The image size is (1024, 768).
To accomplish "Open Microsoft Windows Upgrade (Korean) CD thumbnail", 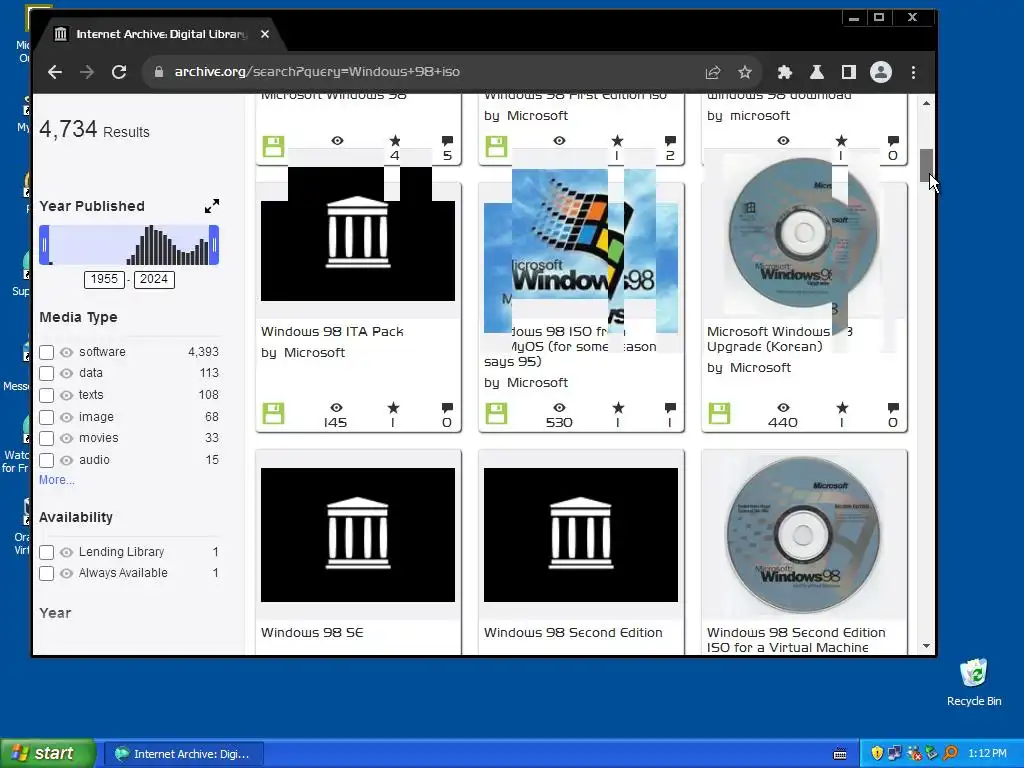I will click(804, 235).
